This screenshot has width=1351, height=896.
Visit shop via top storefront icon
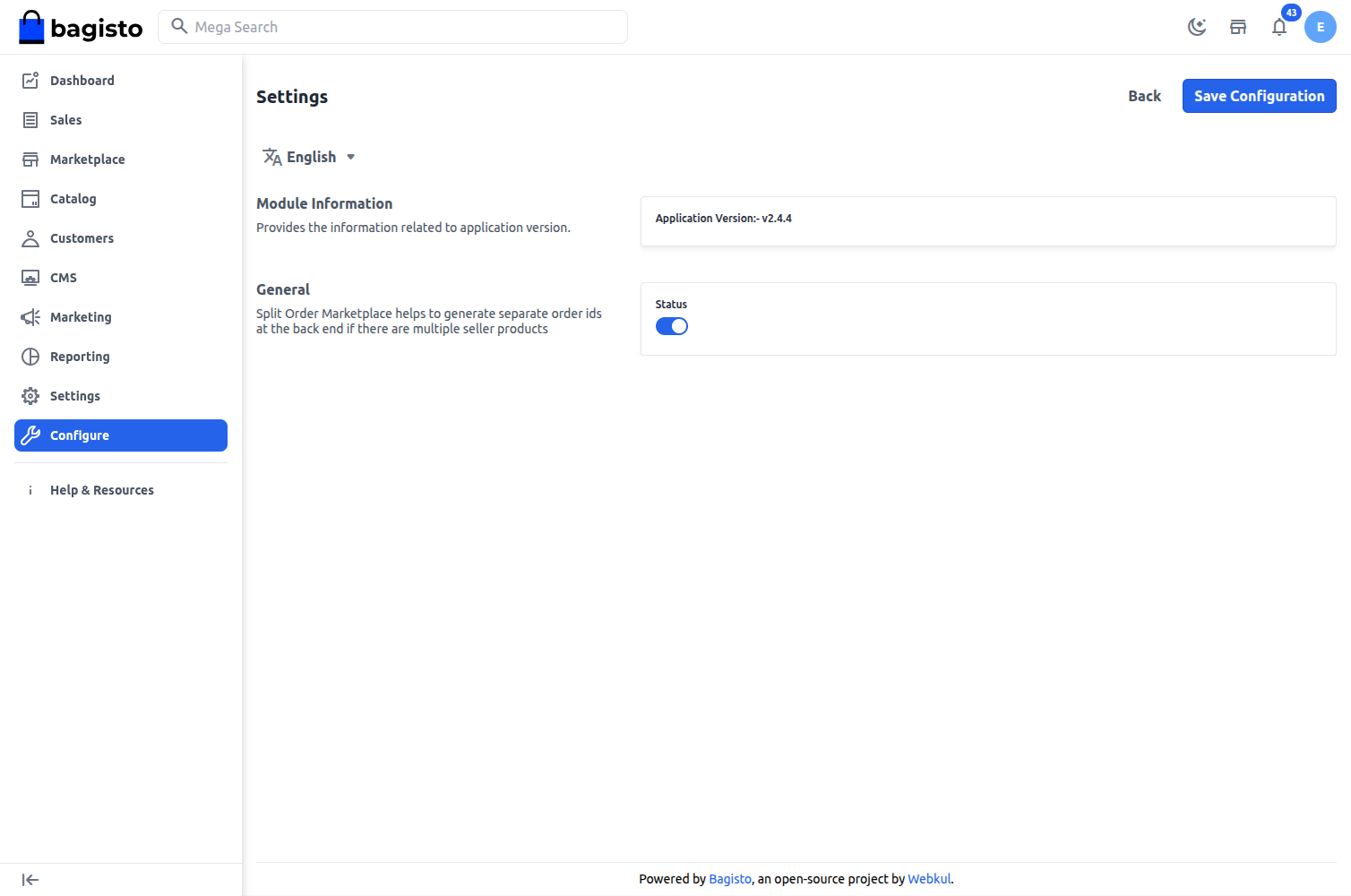(x=1238, y=27)
